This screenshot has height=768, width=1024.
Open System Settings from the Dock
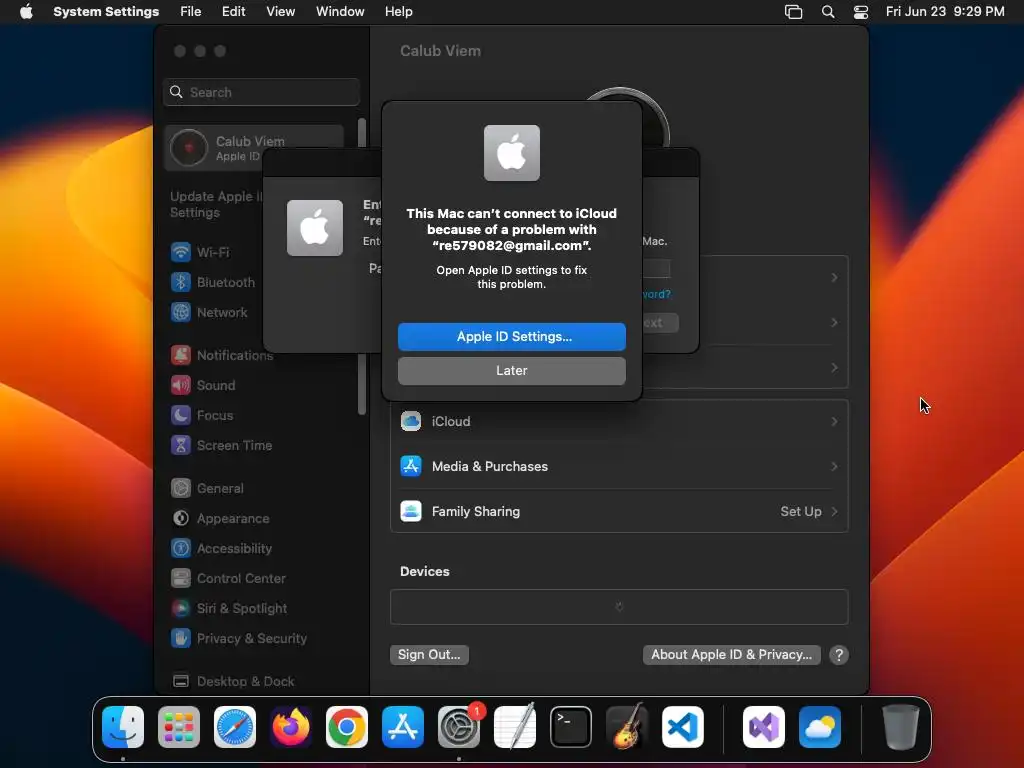click(x=458, y=727)
